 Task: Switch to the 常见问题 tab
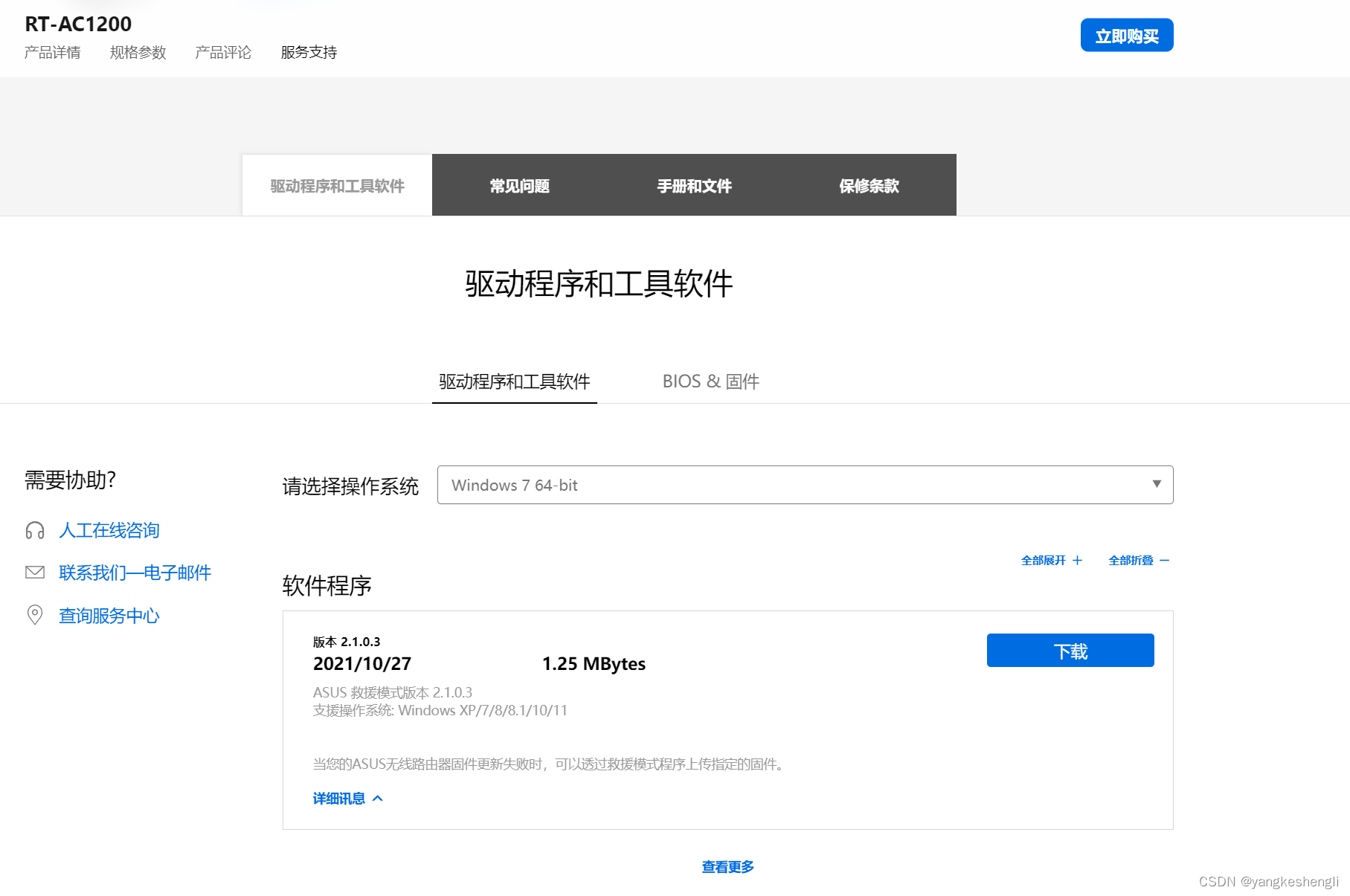(519, 185)
